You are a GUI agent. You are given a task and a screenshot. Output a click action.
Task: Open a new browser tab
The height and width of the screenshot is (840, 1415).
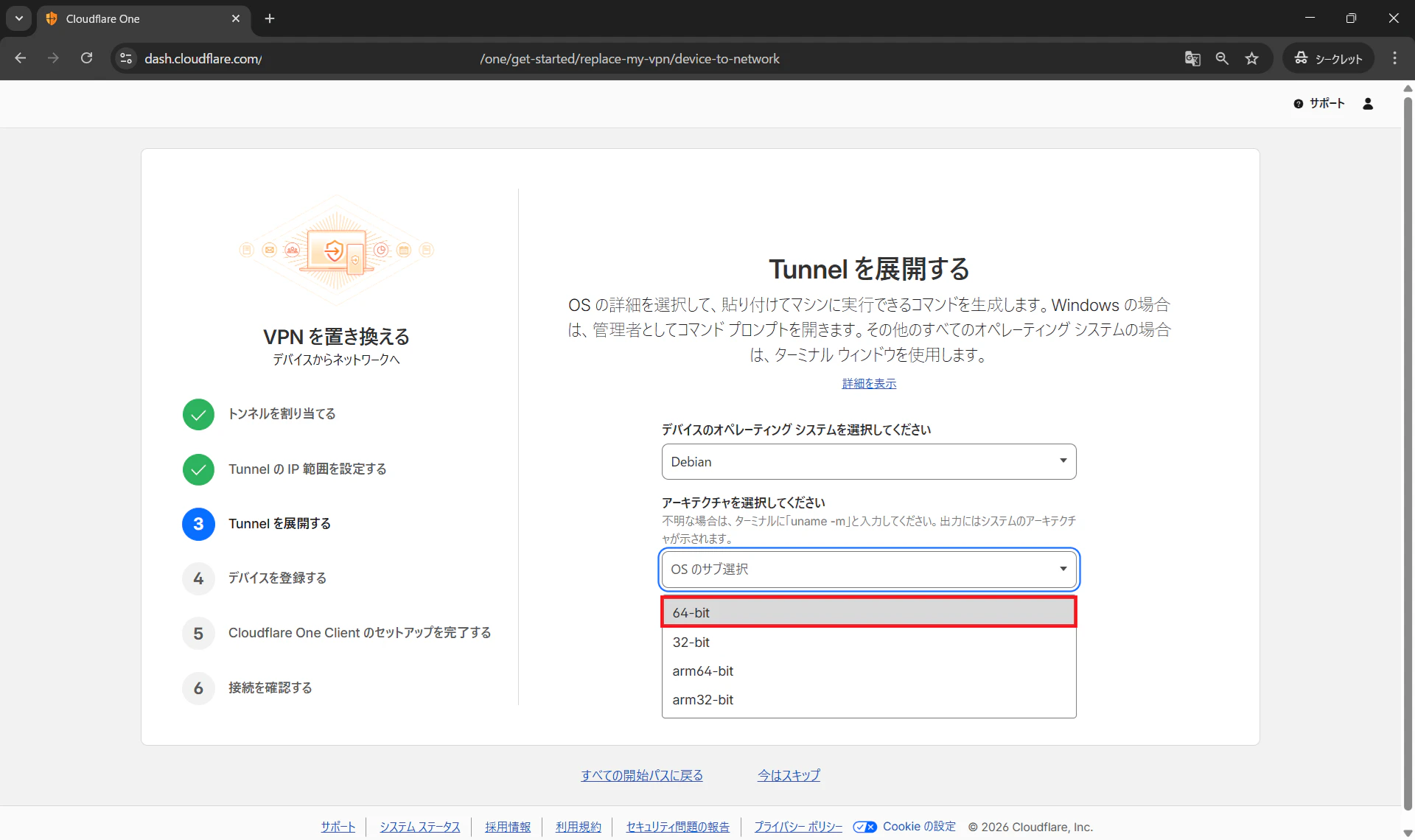(270, 18)
